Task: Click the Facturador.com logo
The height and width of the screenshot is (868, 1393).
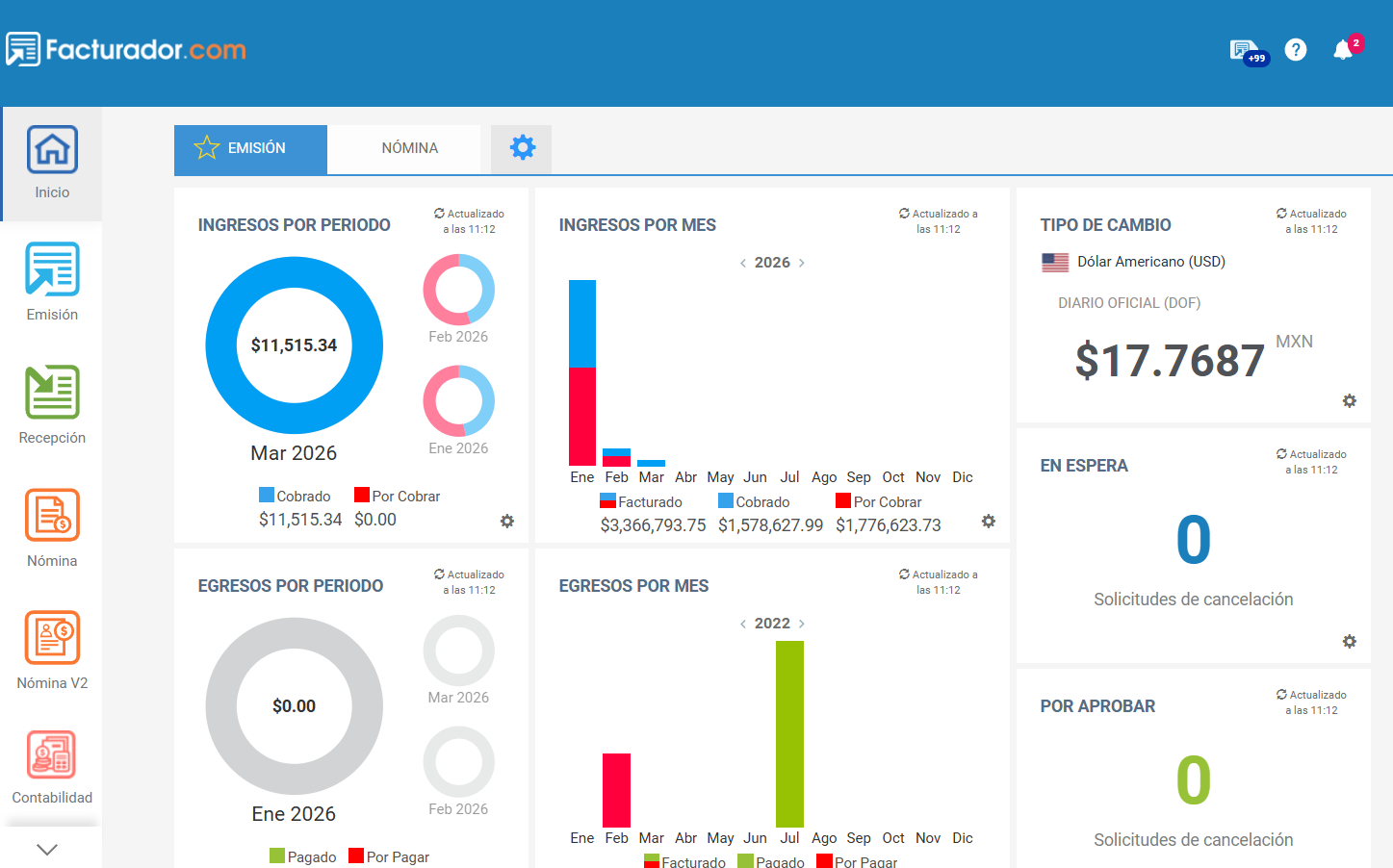Action: pos(126,50)
